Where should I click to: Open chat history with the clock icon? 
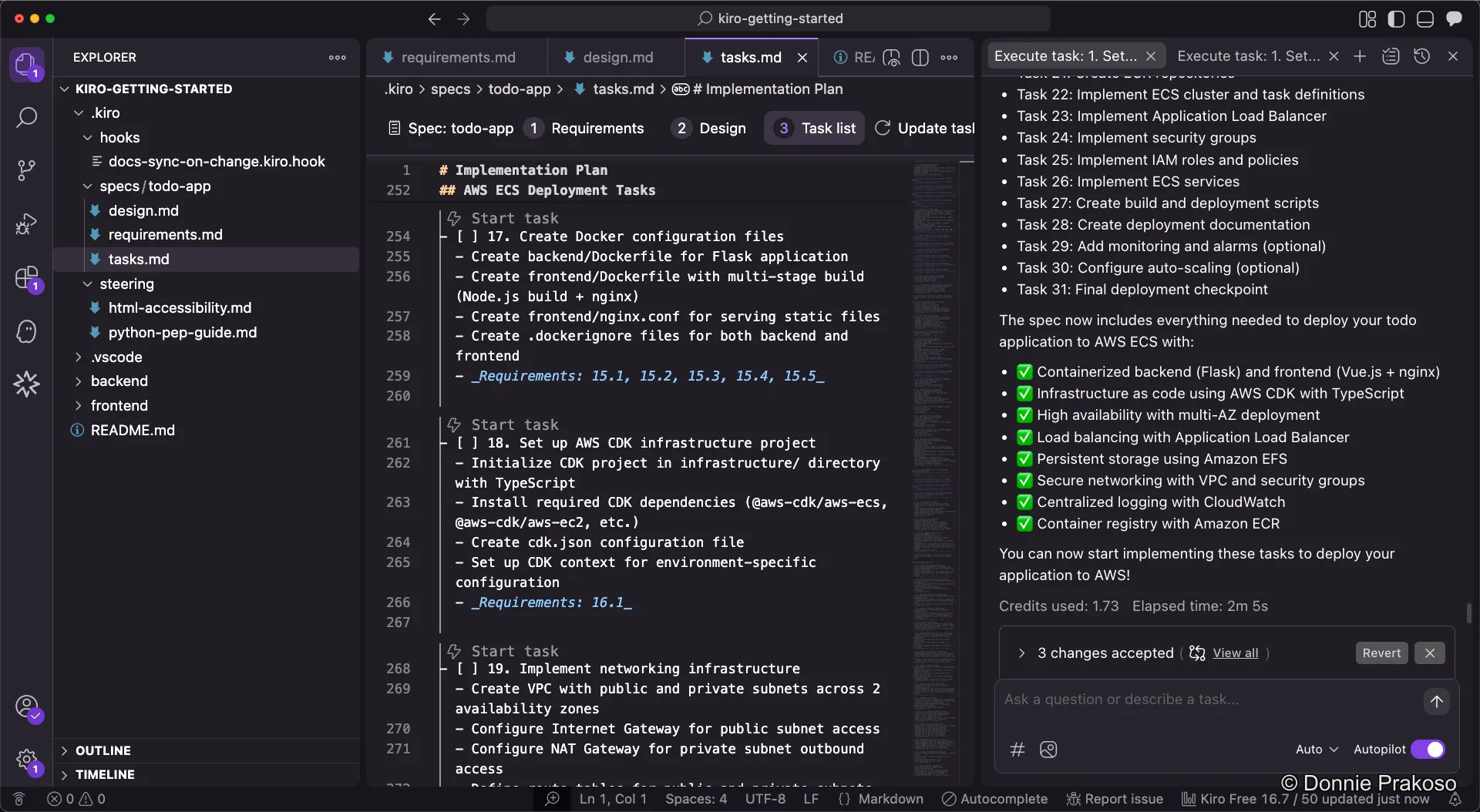pyautogui.click(x=1422, y=55)
